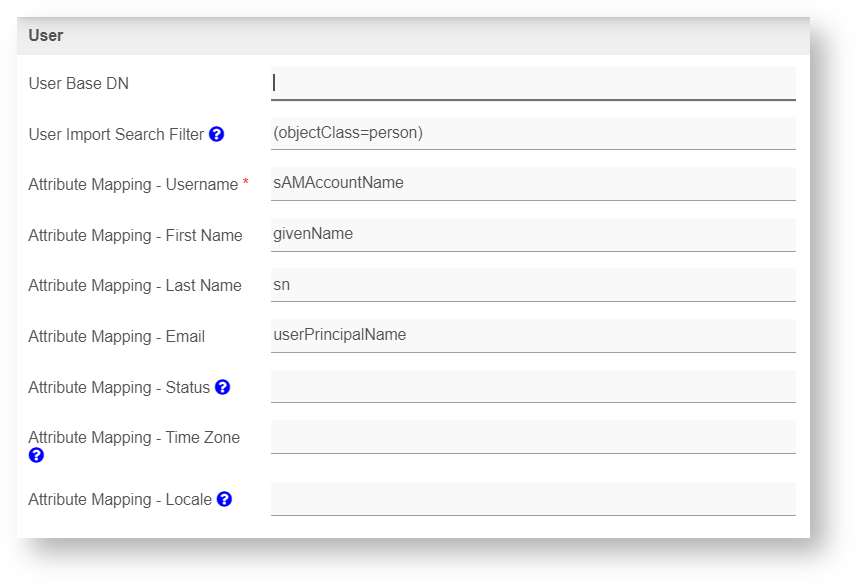This screenshot has height=586, width=858.
Task: Click the User section header
Action: coord(46,36)
